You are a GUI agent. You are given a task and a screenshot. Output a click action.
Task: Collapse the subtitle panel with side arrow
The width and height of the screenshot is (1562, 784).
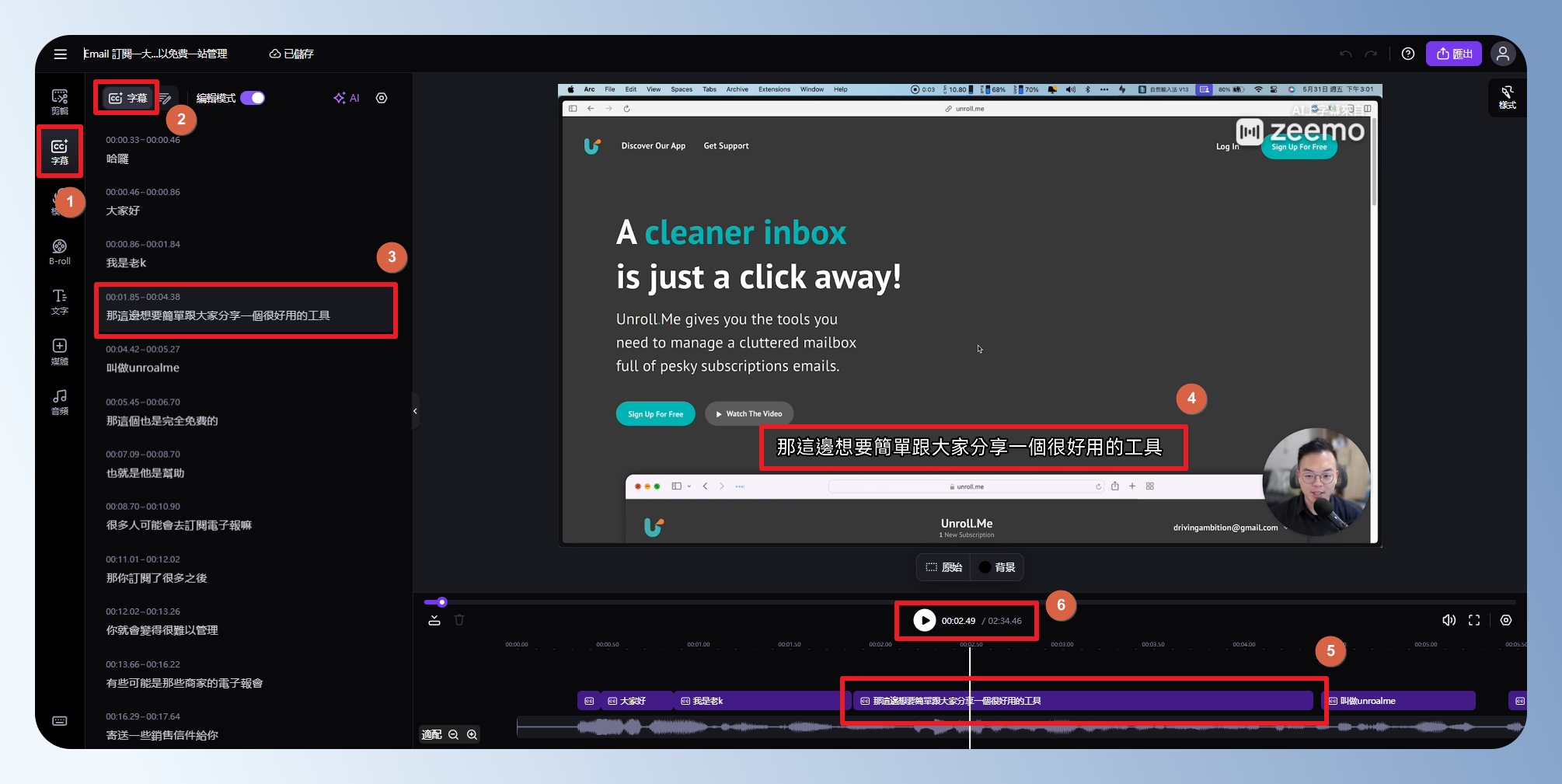(x=415, y=411)
